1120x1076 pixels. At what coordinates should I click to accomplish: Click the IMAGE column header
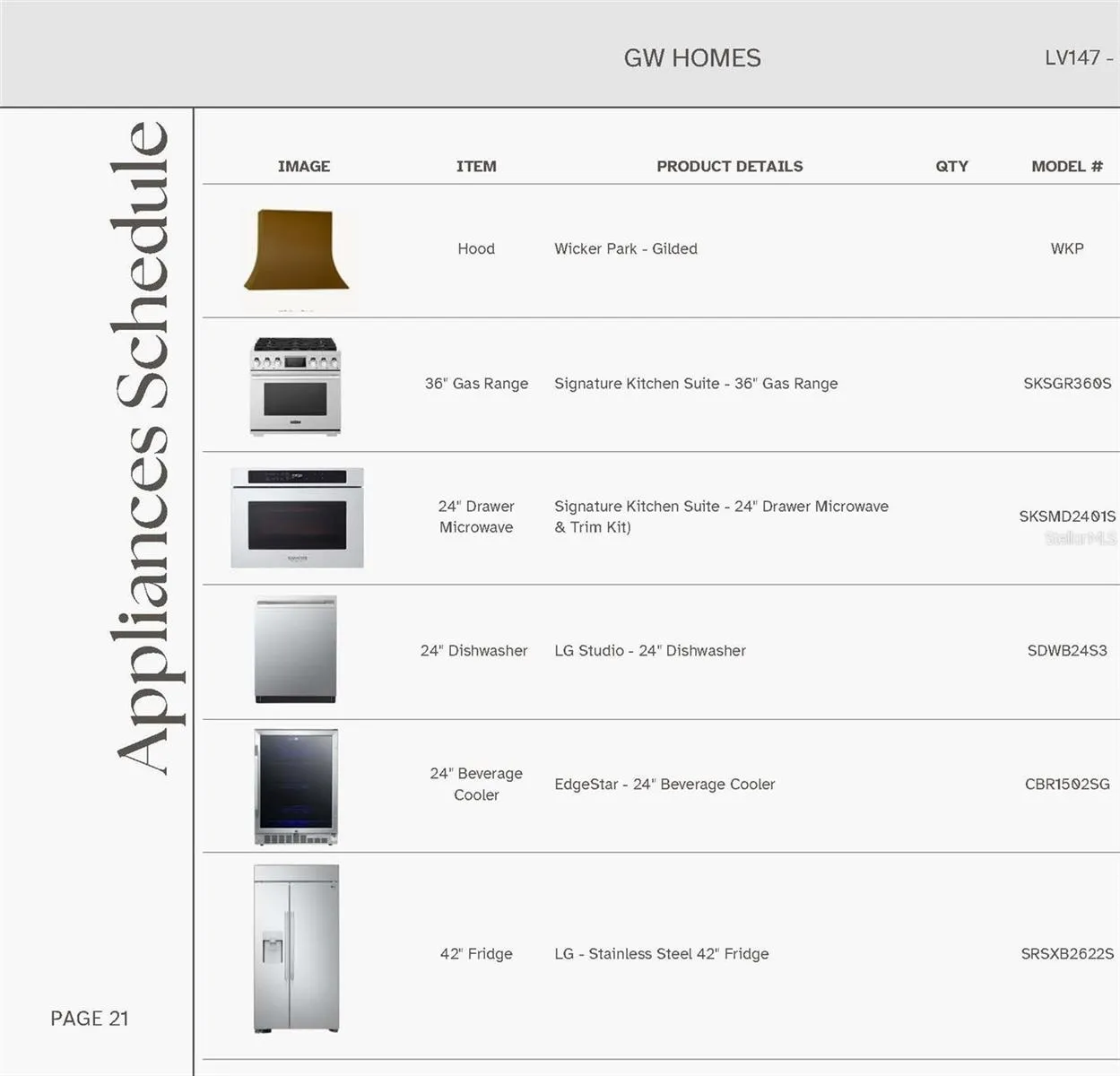tap(303, 166)
